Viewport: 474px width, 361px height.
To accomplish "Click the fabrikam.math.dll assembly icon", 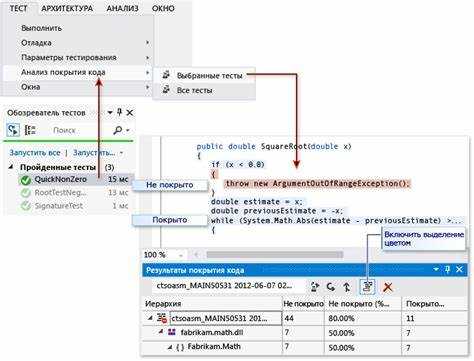I will pyautogui.click(x=171, y=332).
